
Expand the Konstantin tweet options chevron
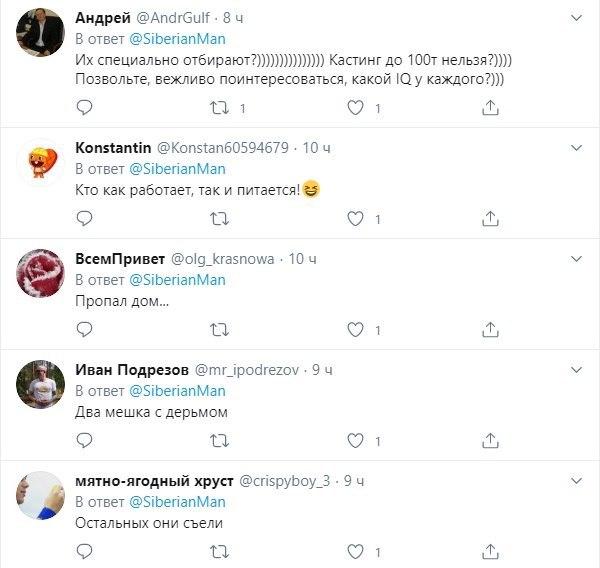point(577,148)
